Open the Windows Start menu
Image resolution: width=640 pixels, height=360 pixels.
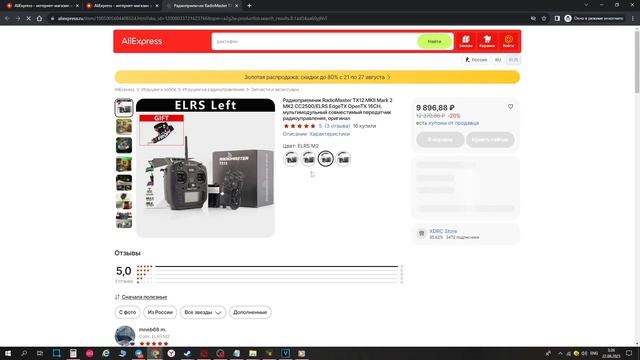[x=8, y=353]
